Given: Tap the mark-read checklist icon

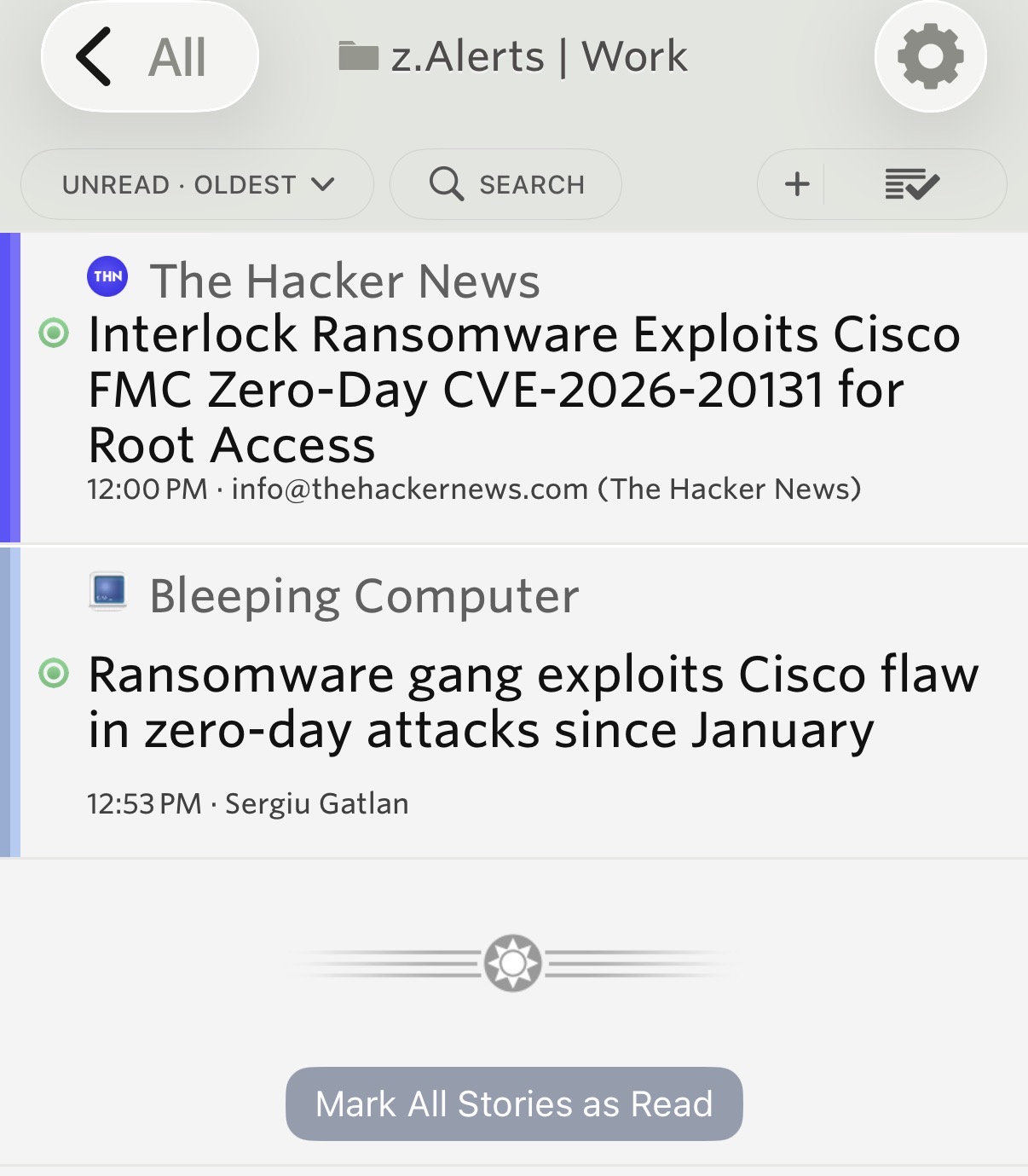Looking at the screenshot, I should point(911,183).
